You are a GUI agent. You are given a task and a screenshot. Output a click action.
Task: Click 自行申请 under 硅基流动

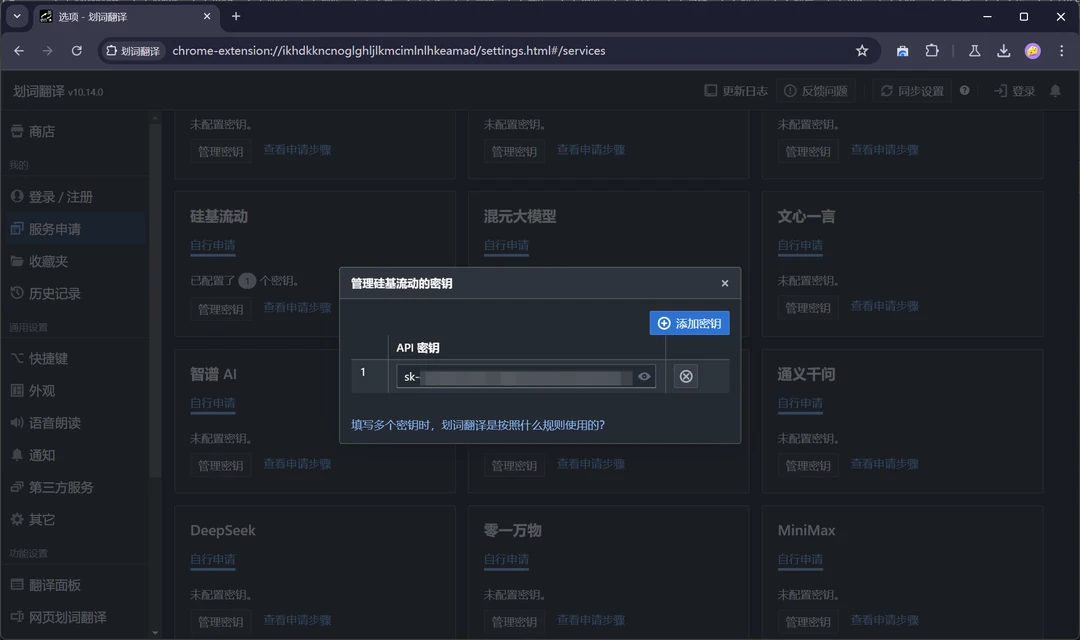[x=213, y=245]
